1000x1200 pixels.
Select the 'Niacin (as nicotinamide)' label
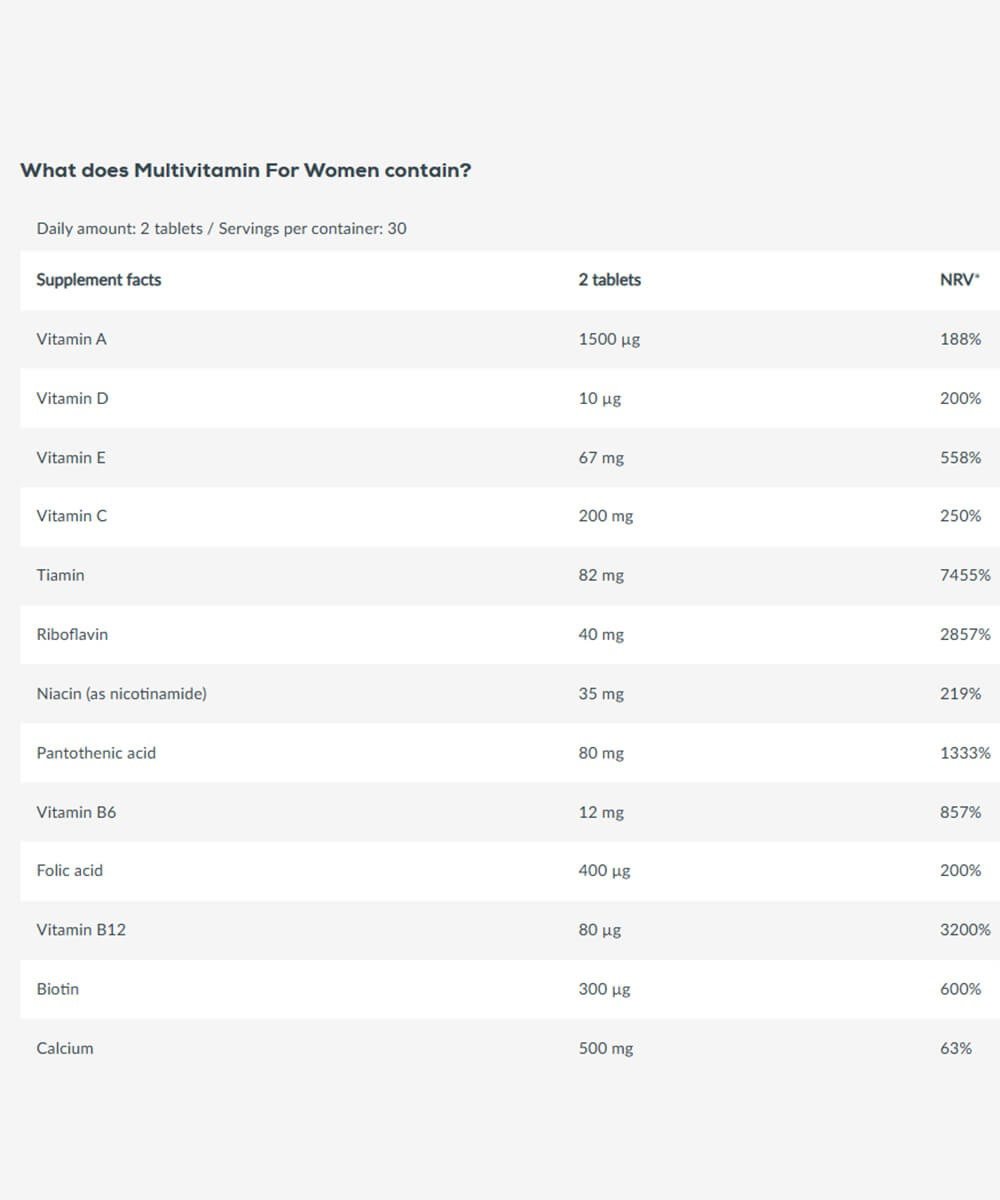tap(121, 693)
